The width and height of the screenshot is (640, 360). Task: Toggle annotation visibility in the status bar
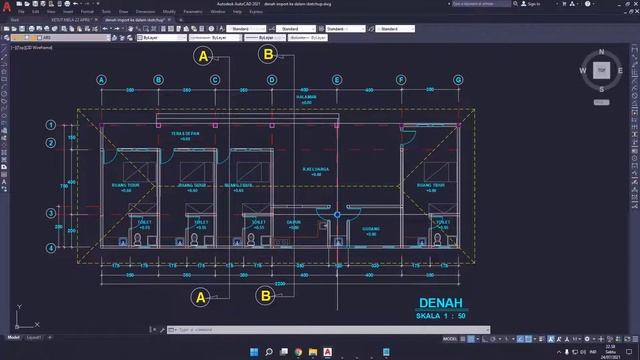pyautogui.click(x=551, y=339)
